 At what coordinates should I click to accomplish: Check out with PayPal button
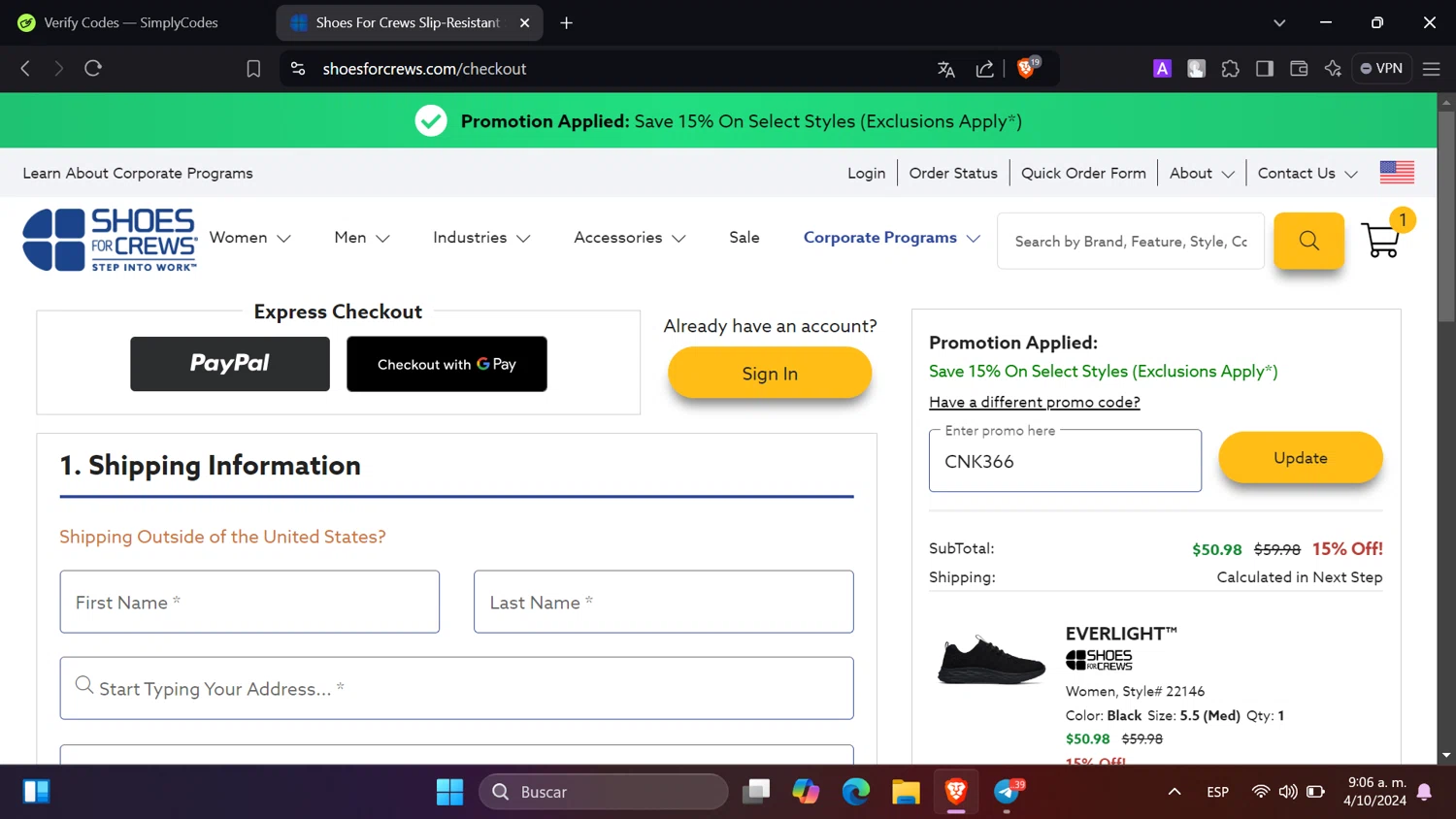[x=230, y=364]
